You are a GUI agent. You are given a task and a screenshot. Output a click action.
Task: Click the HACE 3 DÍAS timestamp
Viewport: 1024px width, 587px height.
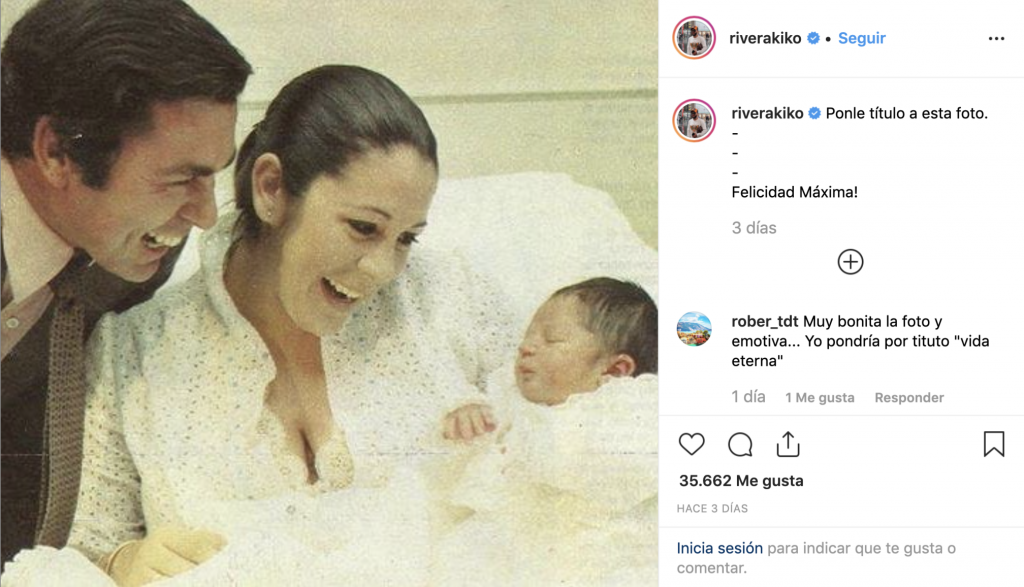click(x=712, y=509)
